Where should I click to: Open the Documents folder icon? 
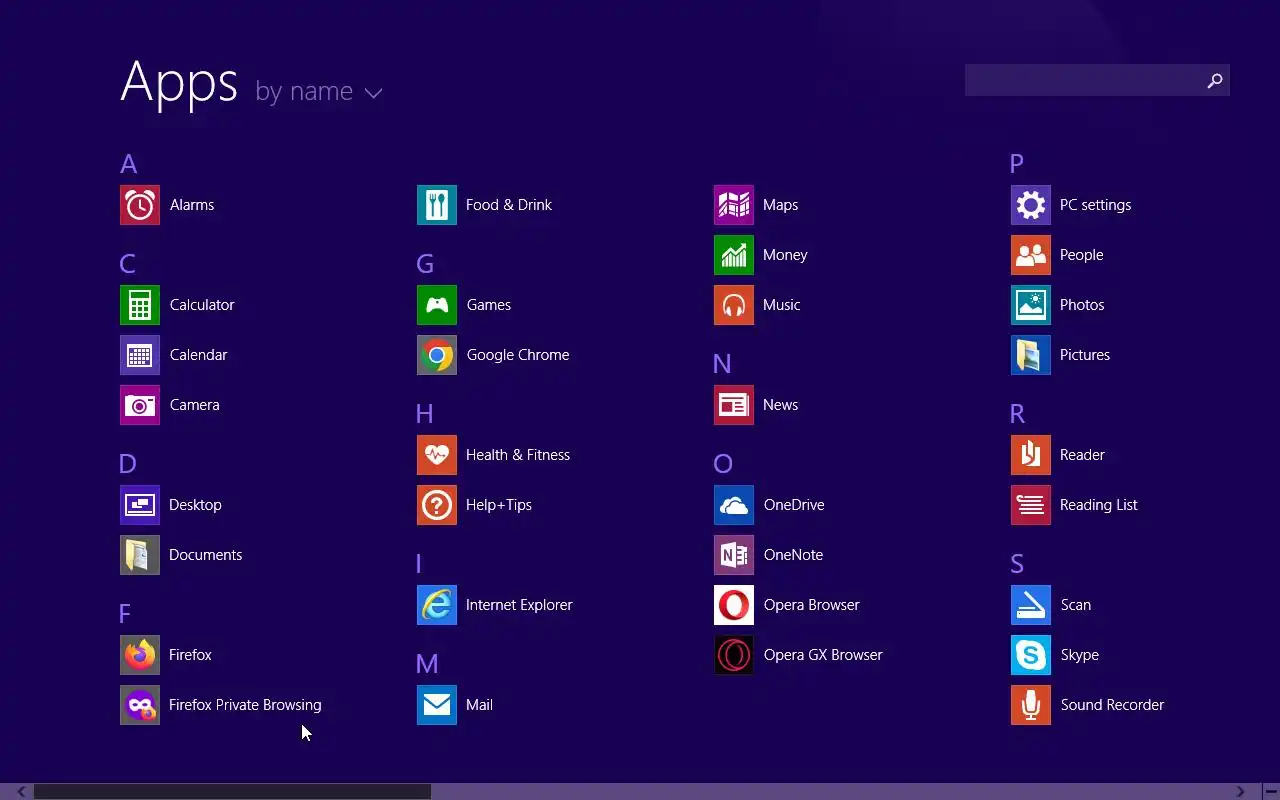coord(140,555)
